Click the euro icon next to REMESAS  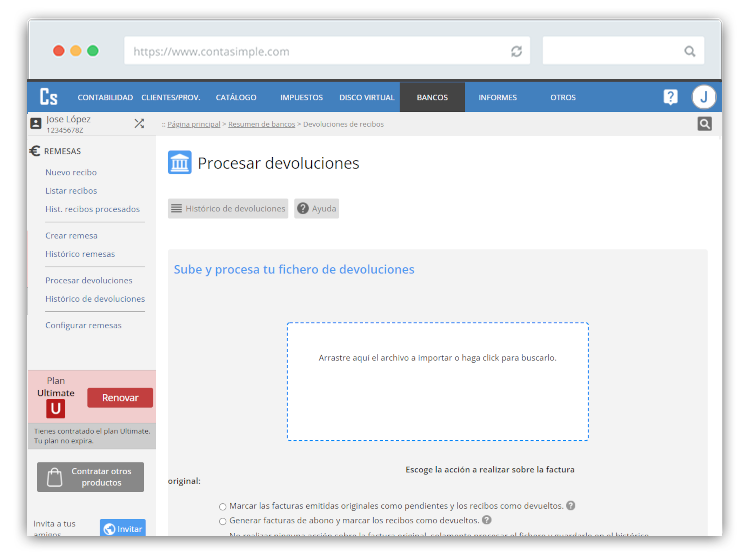pyautogui.click(x=35, y=151)
